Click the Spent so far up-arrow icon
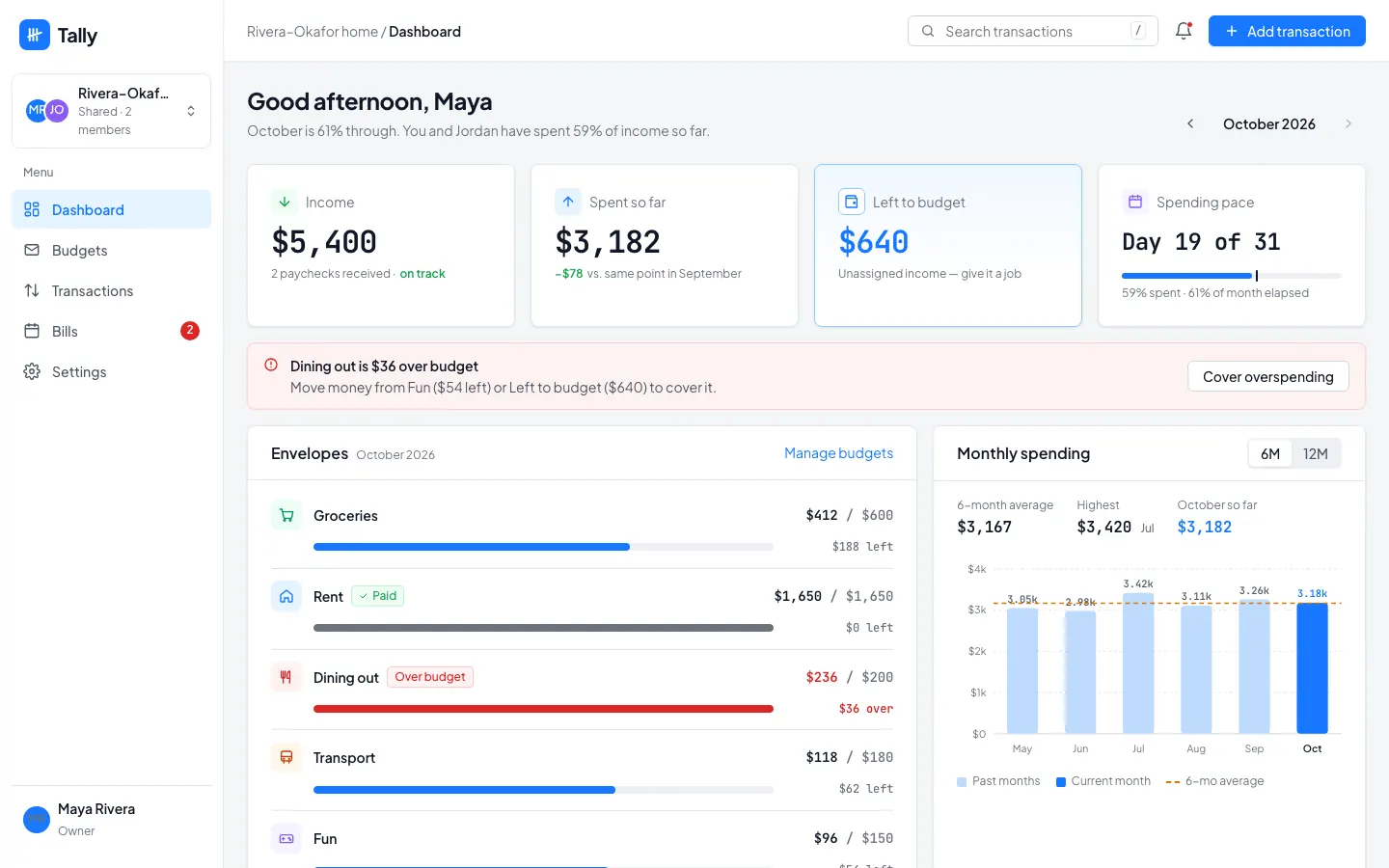Viewport: 1389px width, 868px height. (568, 202)
